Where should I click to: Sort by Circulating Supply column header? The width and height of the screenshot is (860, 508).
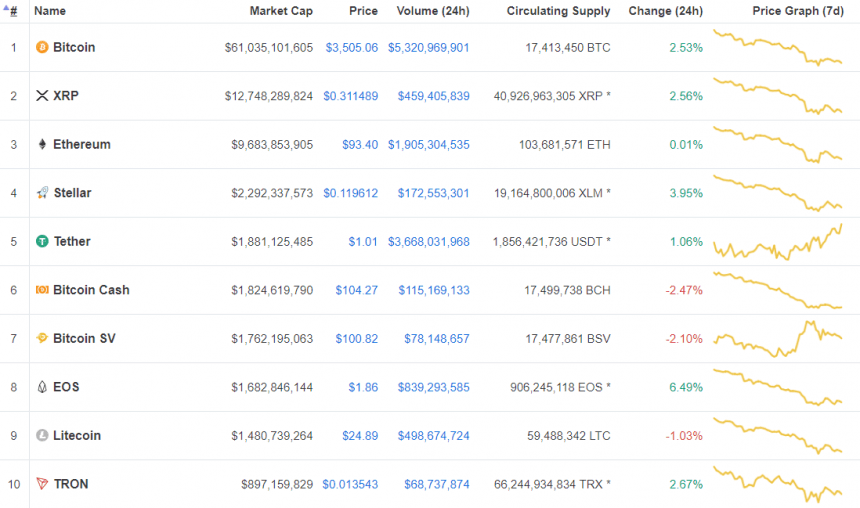click(558, 11)
